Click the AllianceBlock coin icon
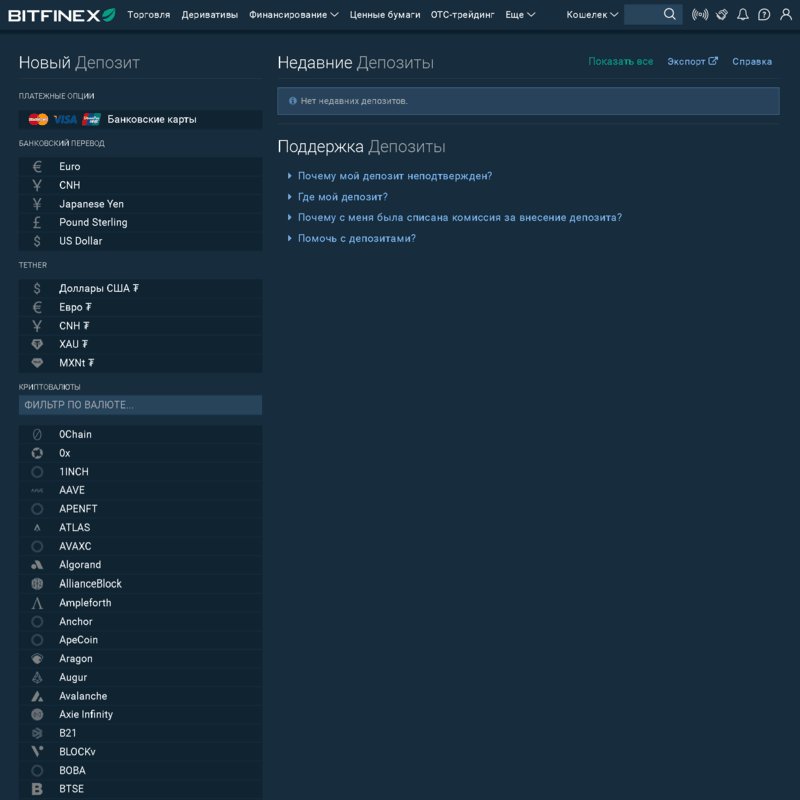 [x=37, y=584]
